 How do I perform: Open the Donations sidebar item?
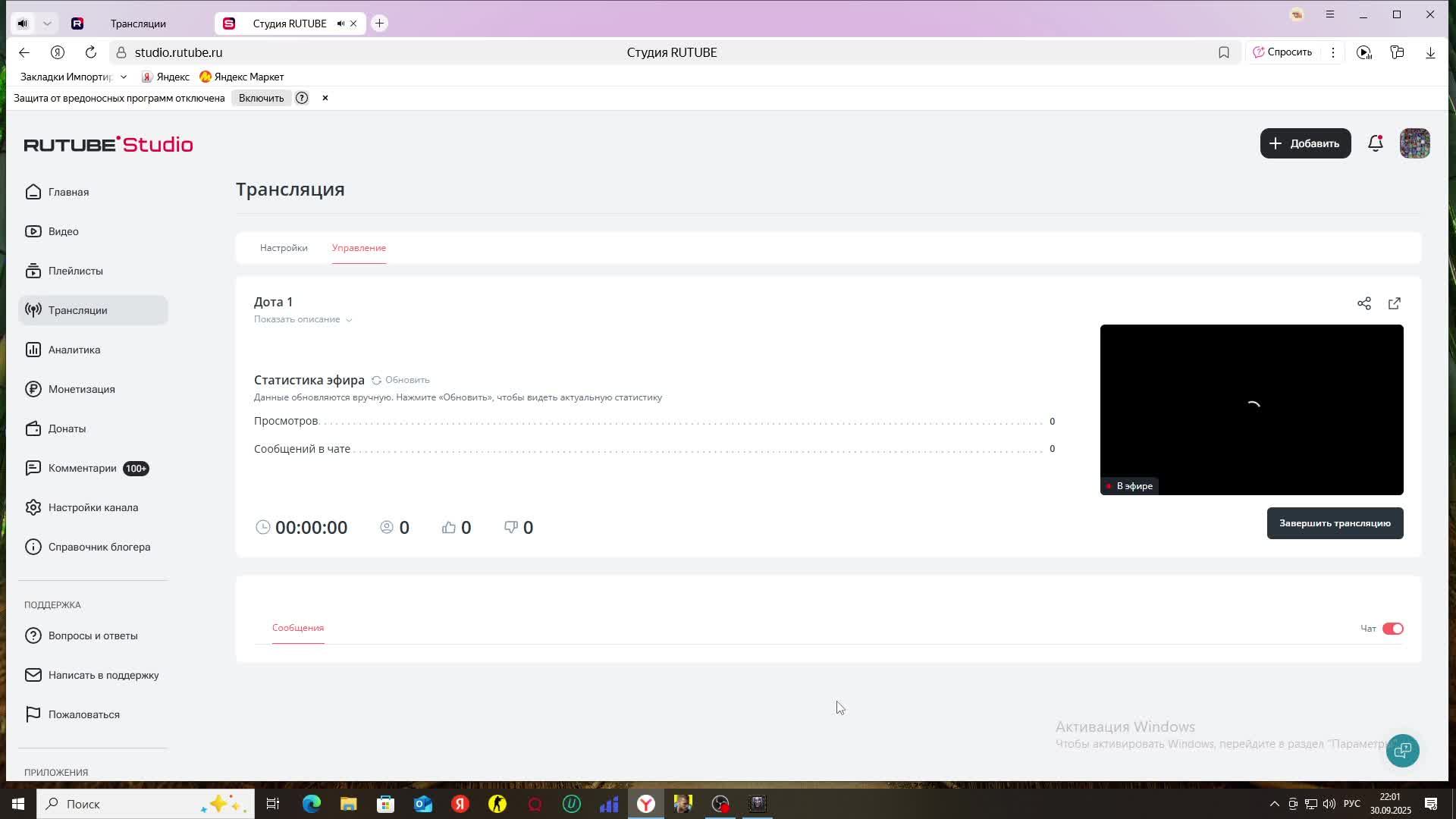pyautogui.click(x=67, y=428)
